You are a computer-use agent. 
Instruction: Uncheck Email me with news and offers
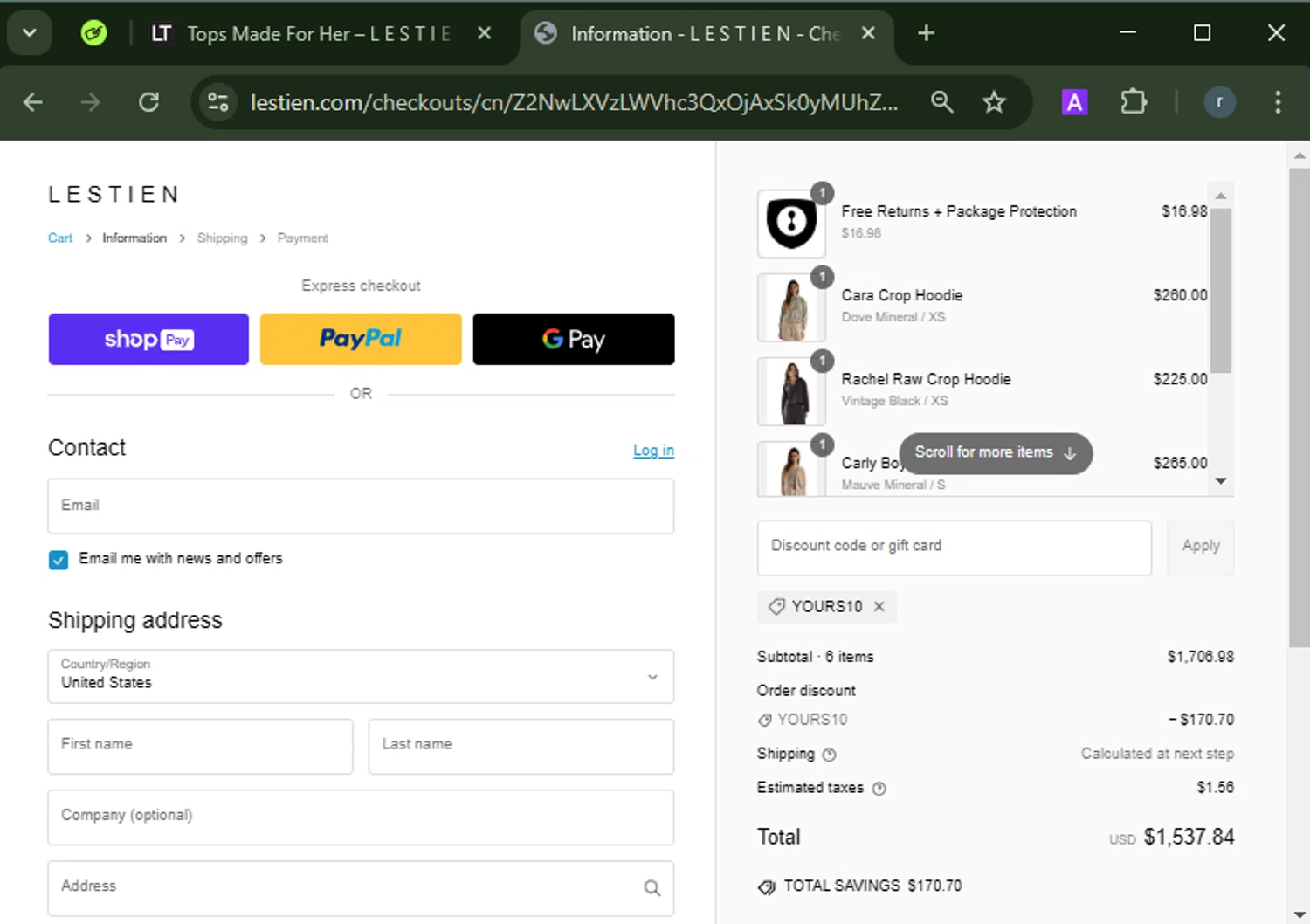point(59,560)
